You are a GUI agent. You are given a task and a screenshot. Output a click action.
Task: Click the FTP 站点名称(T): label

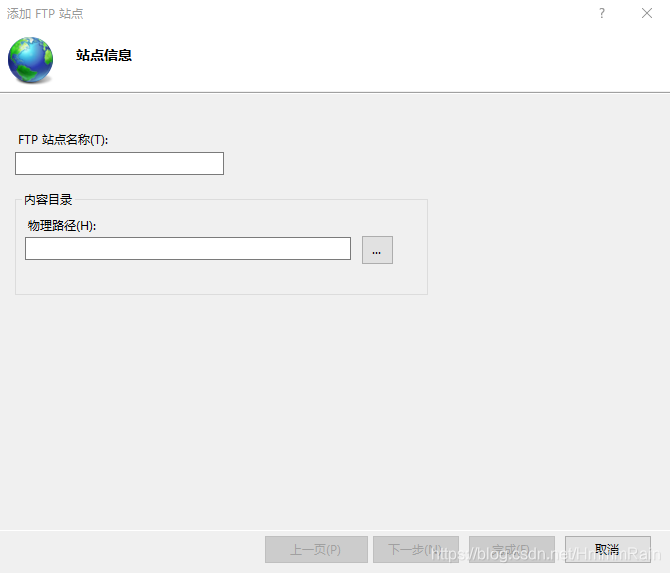pyautogui.click(x=63, y=139)
